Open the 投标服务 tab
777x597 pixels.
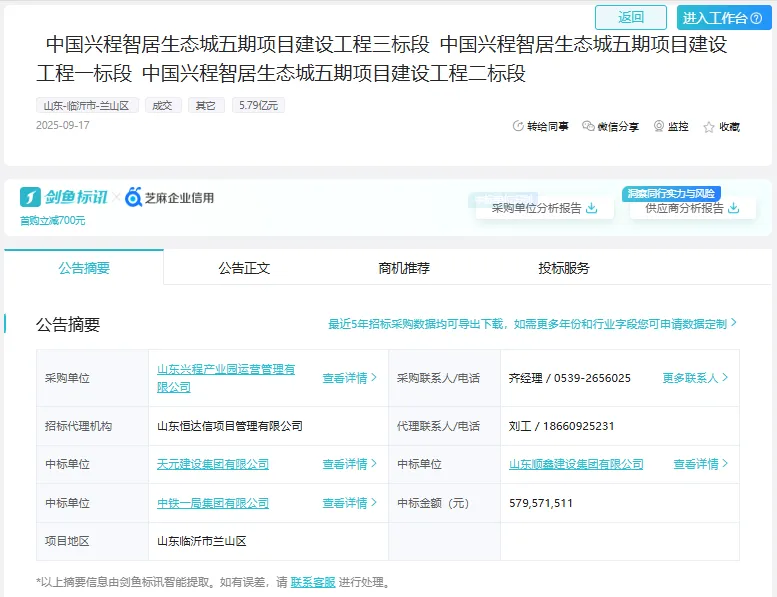click(564, 268)
